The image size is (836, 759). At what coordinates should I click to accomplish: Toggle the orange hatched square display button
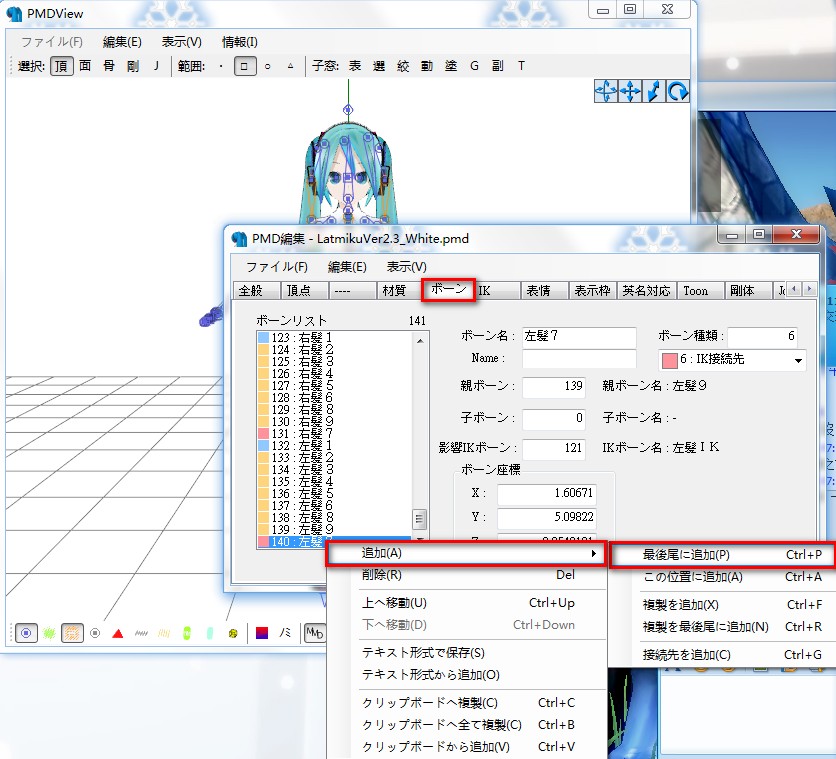pos(73,633)
